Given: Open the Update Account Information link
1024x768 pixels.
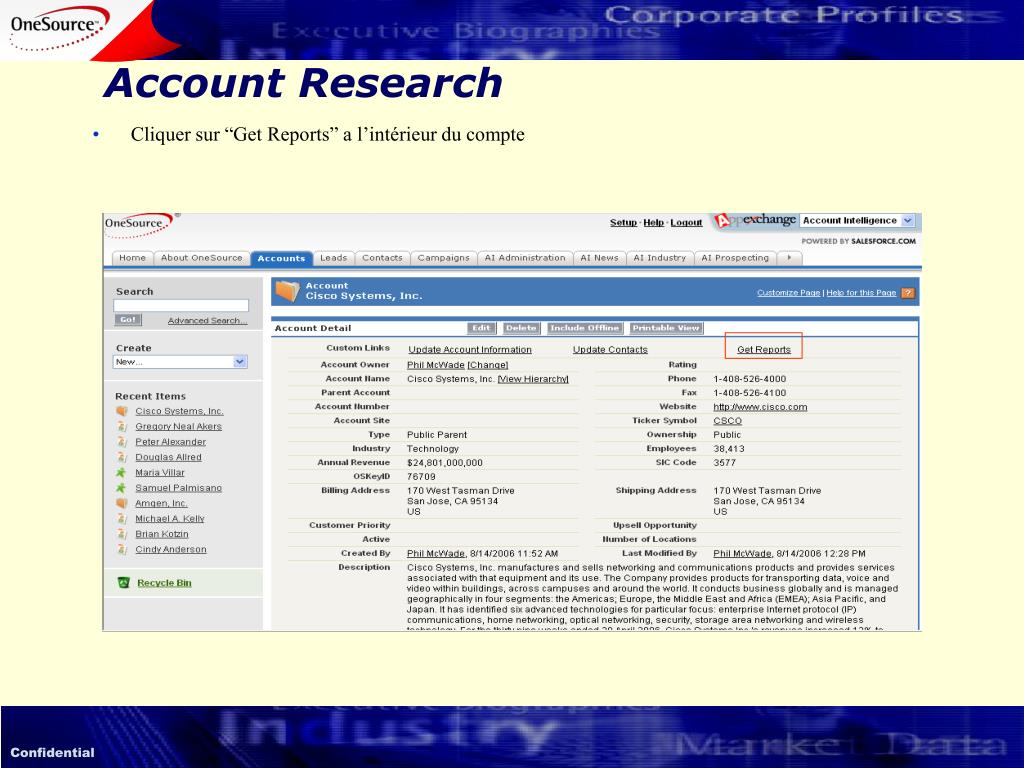Looking at the screenshot, I should [470, 349].
